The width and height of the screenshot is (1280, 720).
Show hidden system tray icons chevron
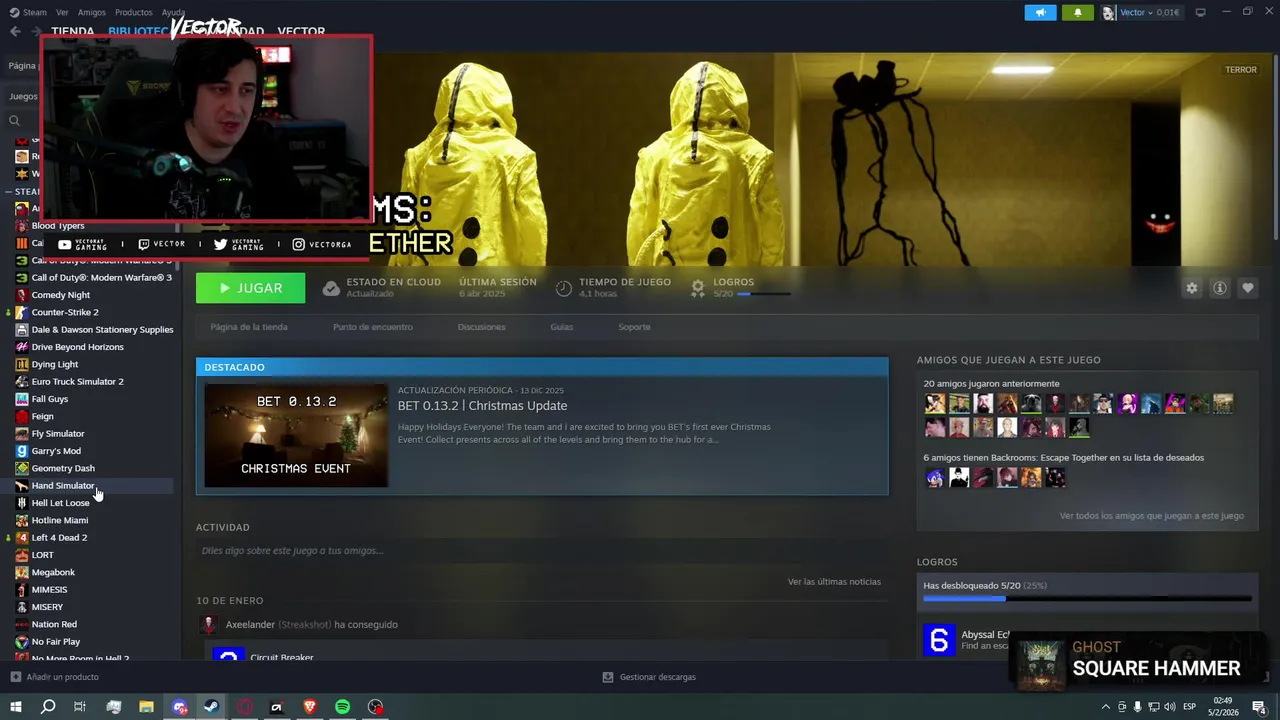[x=1106, y=707]
